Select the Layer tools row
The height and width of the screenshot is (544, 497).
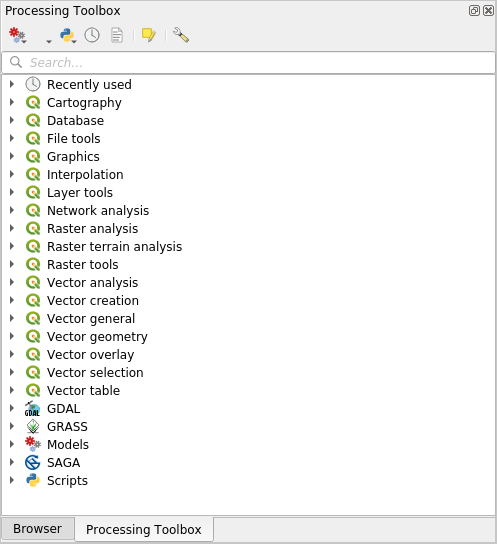[x=248, y=193]
